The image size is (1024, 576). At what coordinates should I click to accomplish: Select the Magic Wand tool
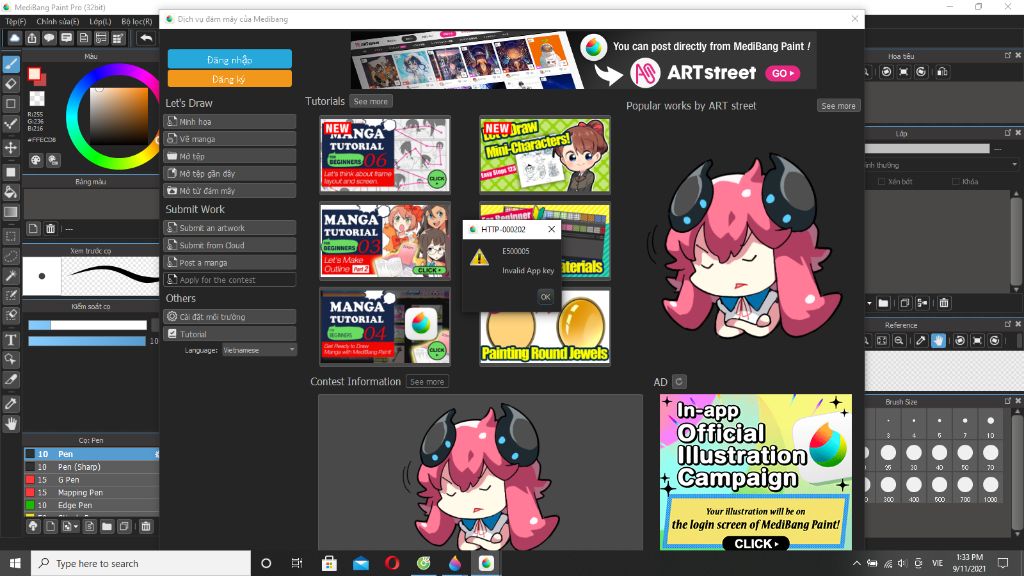coord(11,276)
